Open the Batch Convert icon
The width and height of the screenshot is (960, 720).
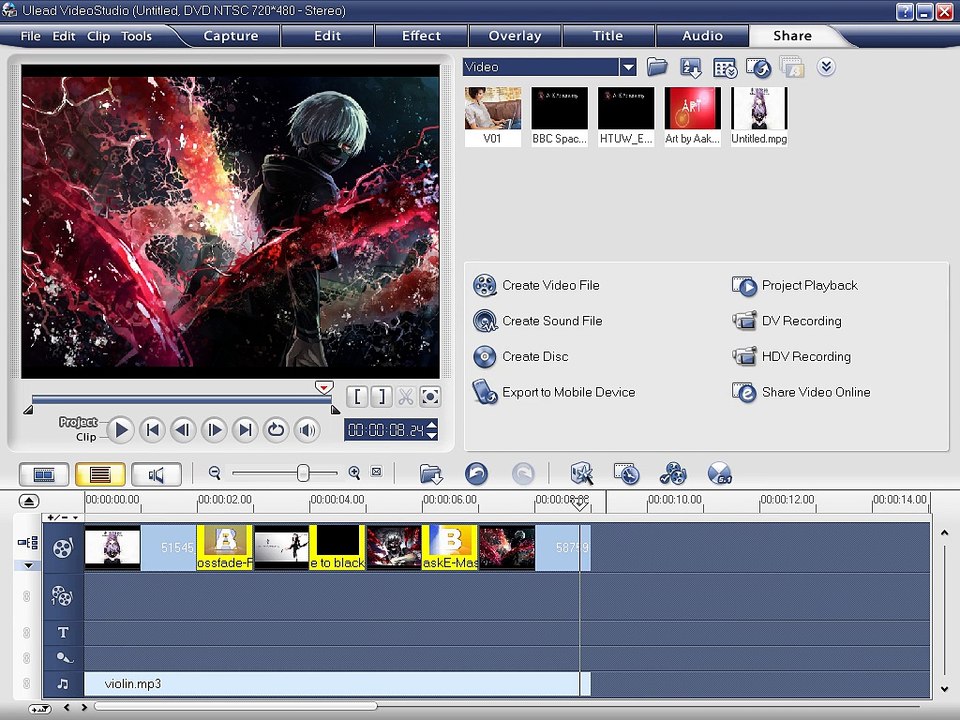pos(627,473)
